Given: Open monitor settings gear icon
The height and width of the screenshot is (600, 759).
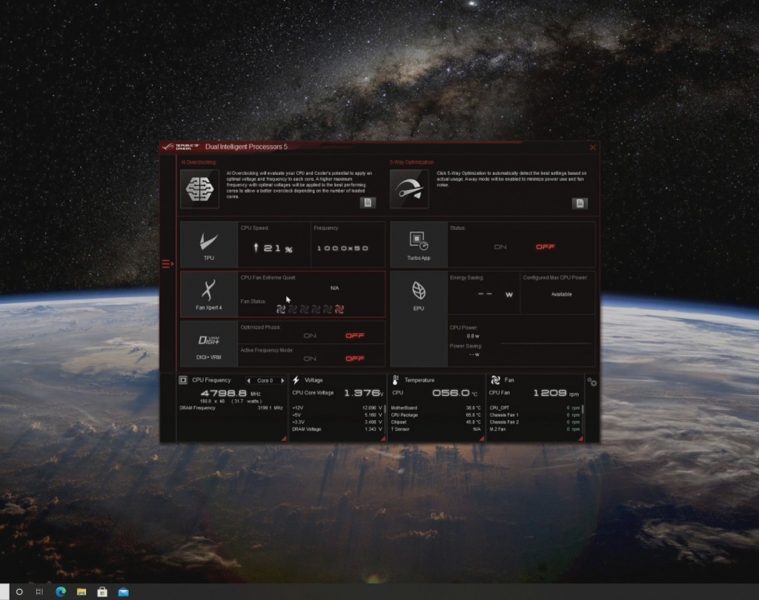Looking at the screenshot, I should tap(592, 382).
